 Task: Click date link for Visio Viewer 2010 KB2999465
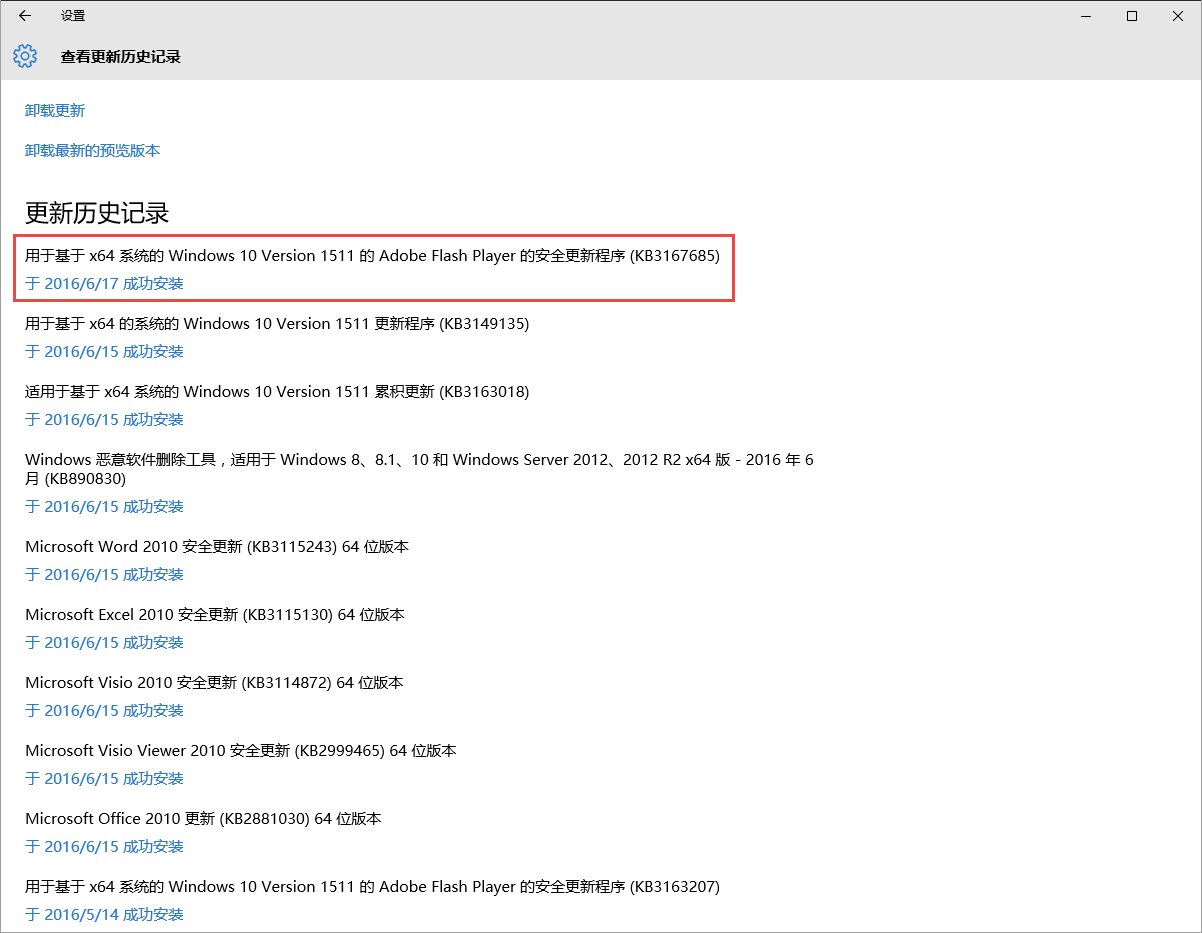coord(104,778)
